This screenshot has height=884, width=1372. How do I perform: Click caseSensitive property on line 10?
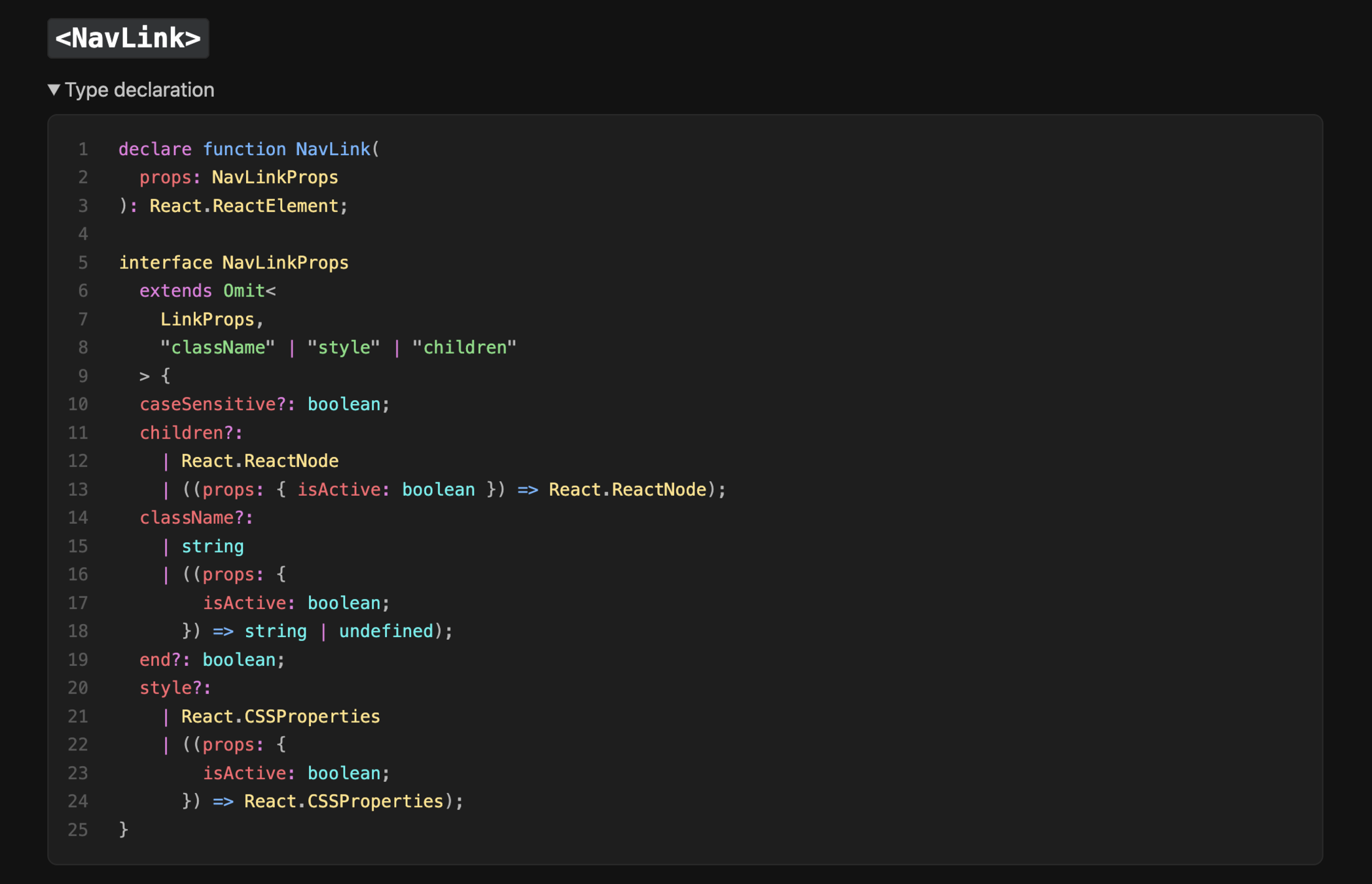pyautogui.click(x=208, y=404)
